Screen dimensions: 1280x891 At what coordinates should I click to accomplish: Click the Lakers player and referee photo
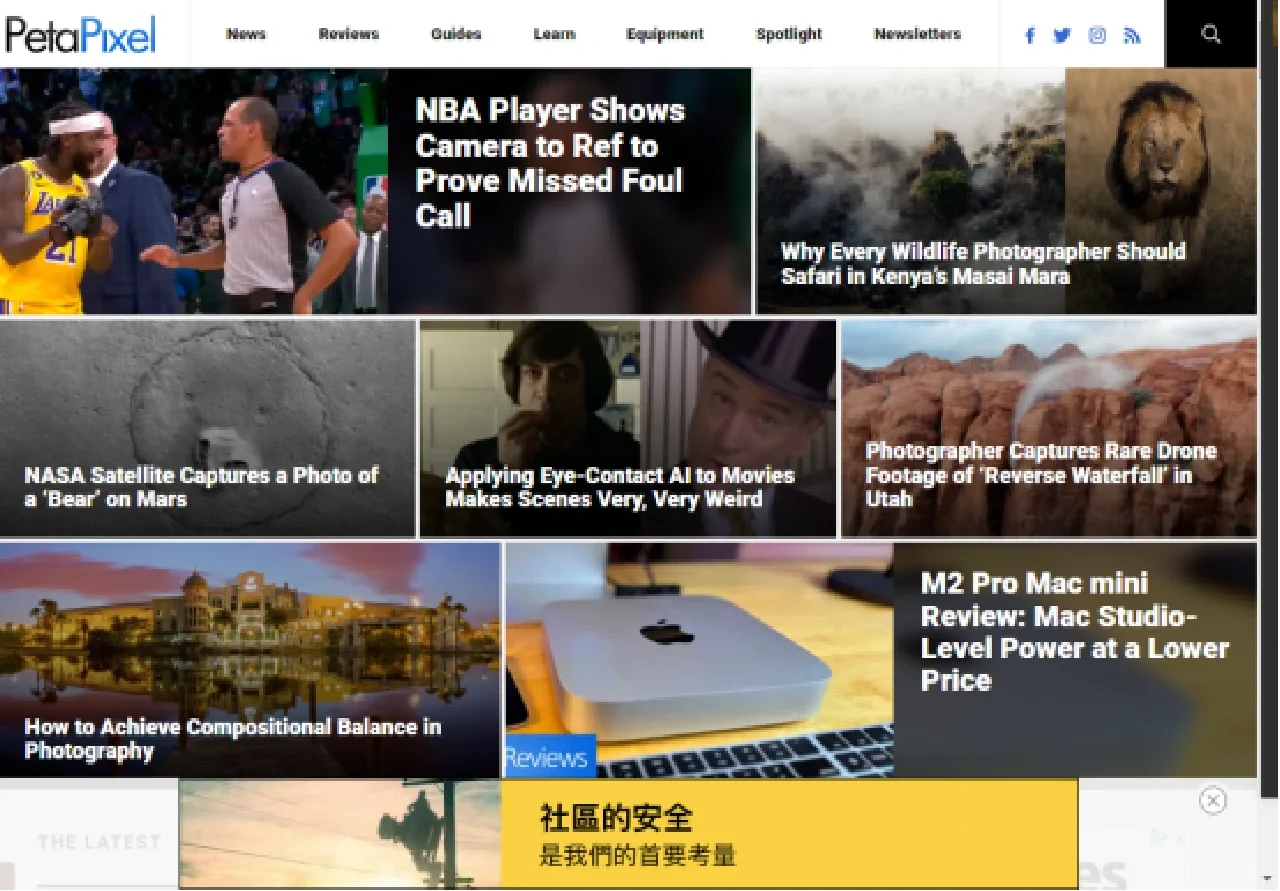pyautogui.click(x=193, y=191)
